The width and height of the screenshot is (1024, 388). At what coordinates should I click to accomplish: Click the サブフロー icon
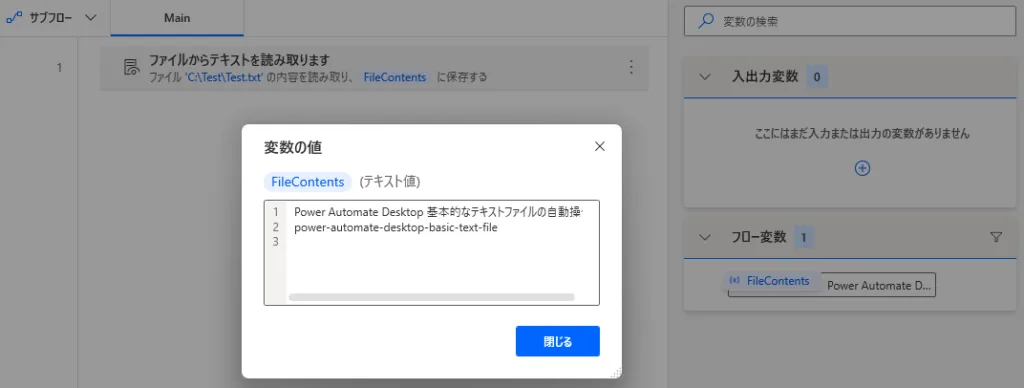tap(14, 18)
